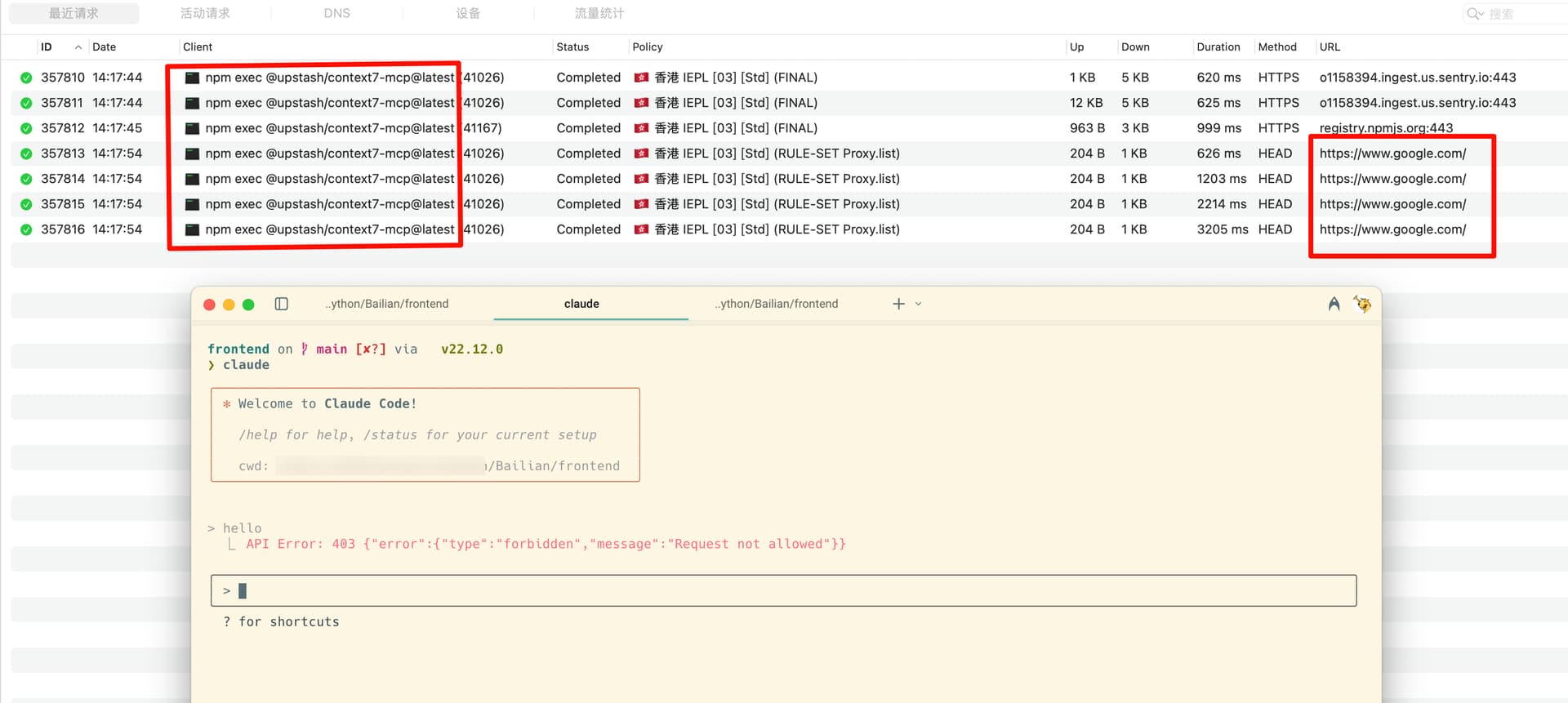This screenshot has width=1568, height=703.
Task: Click the green status icon for request 357815
Action: click(x=26, y=204)
